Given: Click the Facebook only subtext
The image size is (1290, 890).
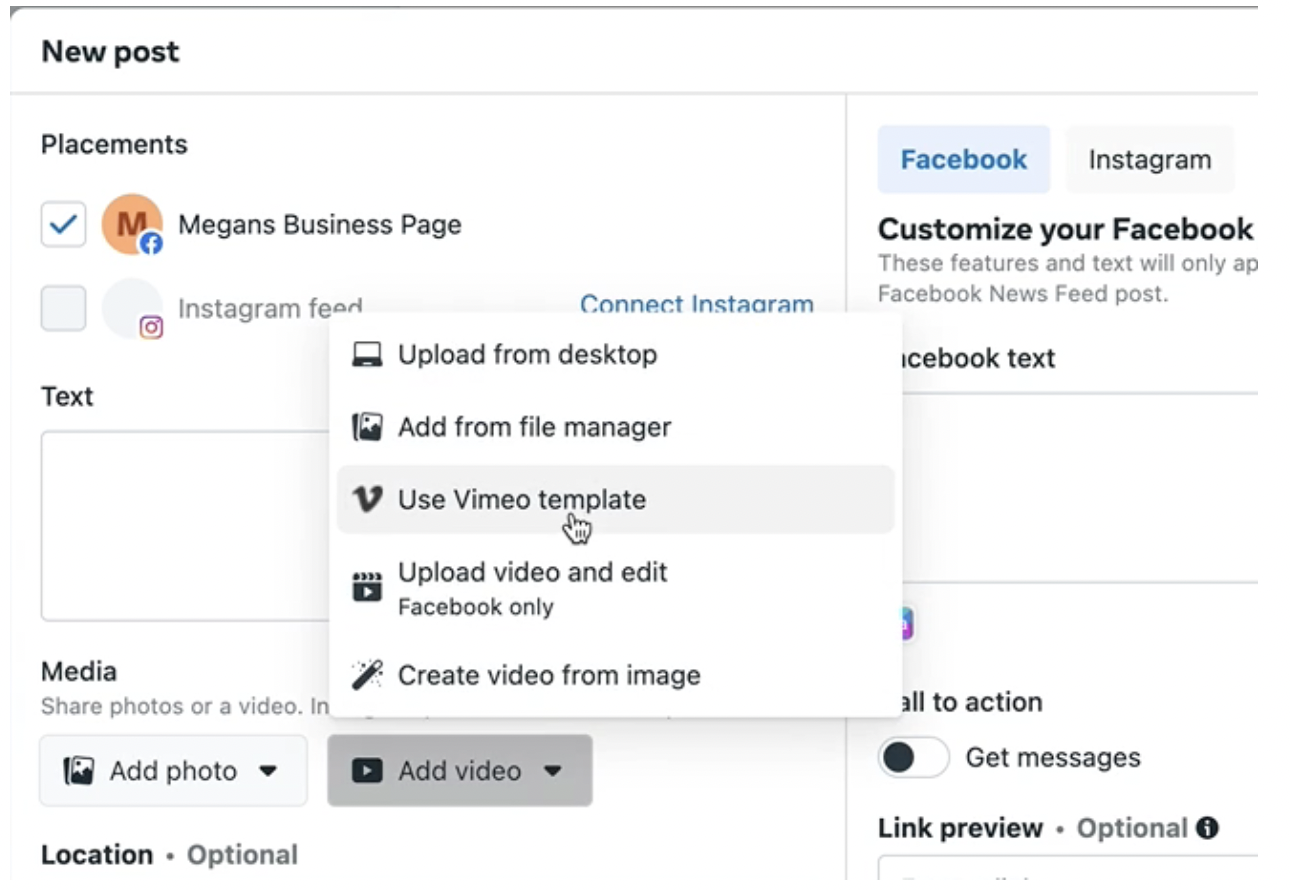Looking at the screenshot, I should click(476, 607).
